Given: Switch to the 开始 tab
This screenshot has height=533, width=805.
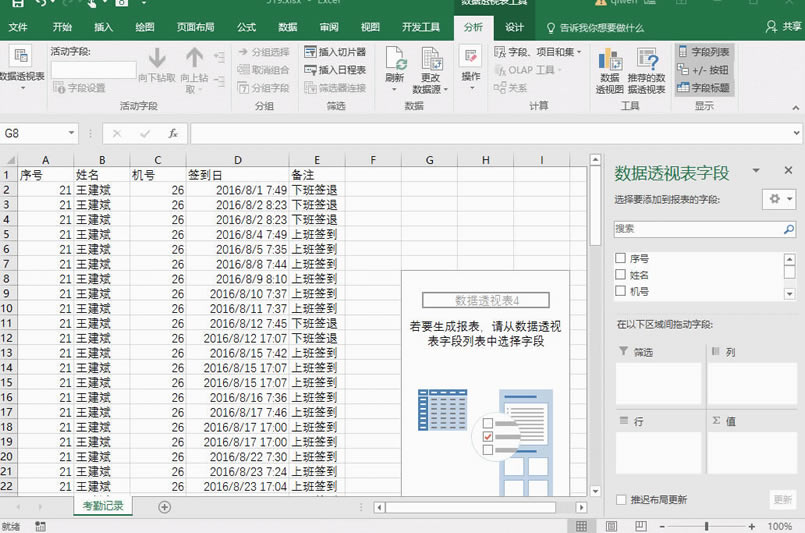Looking at the screenshot, I should click(x=62, y=27).
